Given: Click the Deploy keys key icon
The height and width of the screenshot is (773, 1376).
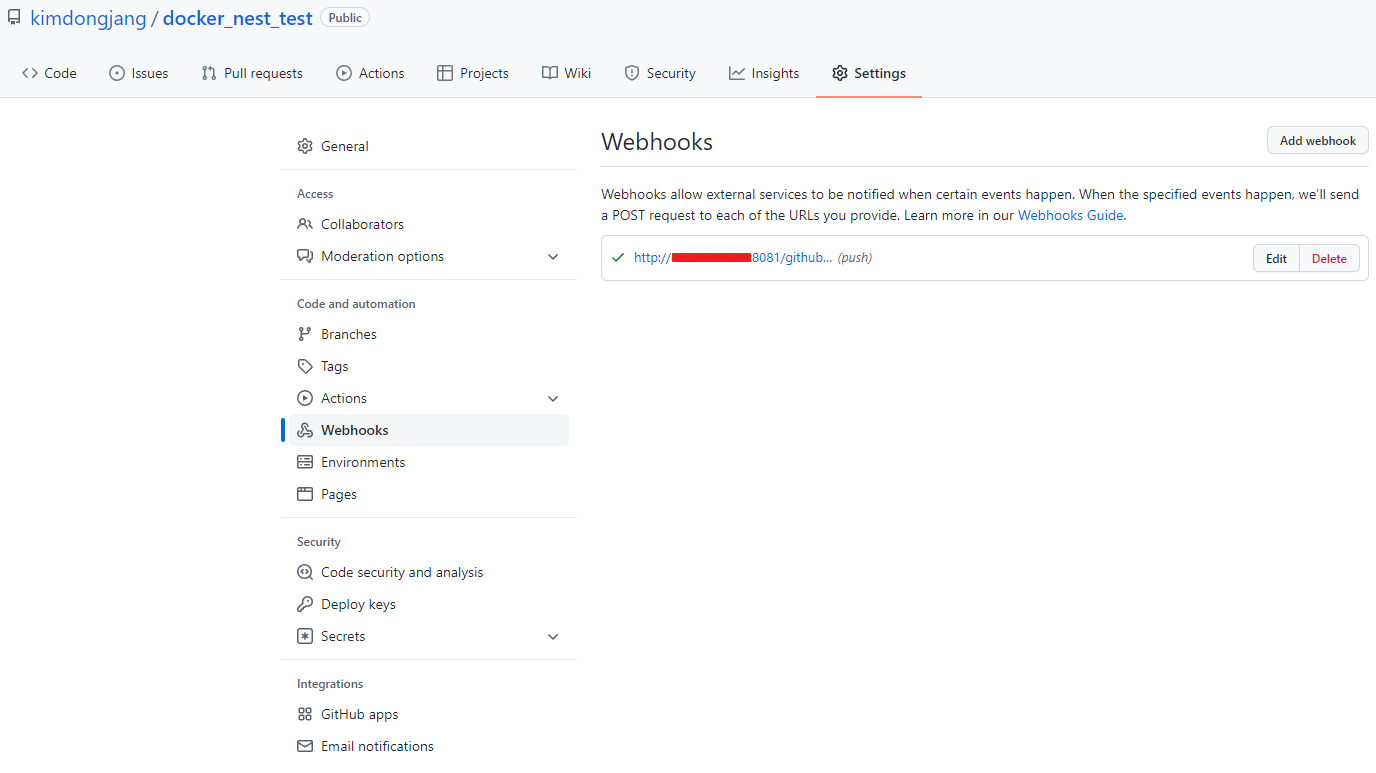Looking at the screenshot, I should (x=305, y=604).
